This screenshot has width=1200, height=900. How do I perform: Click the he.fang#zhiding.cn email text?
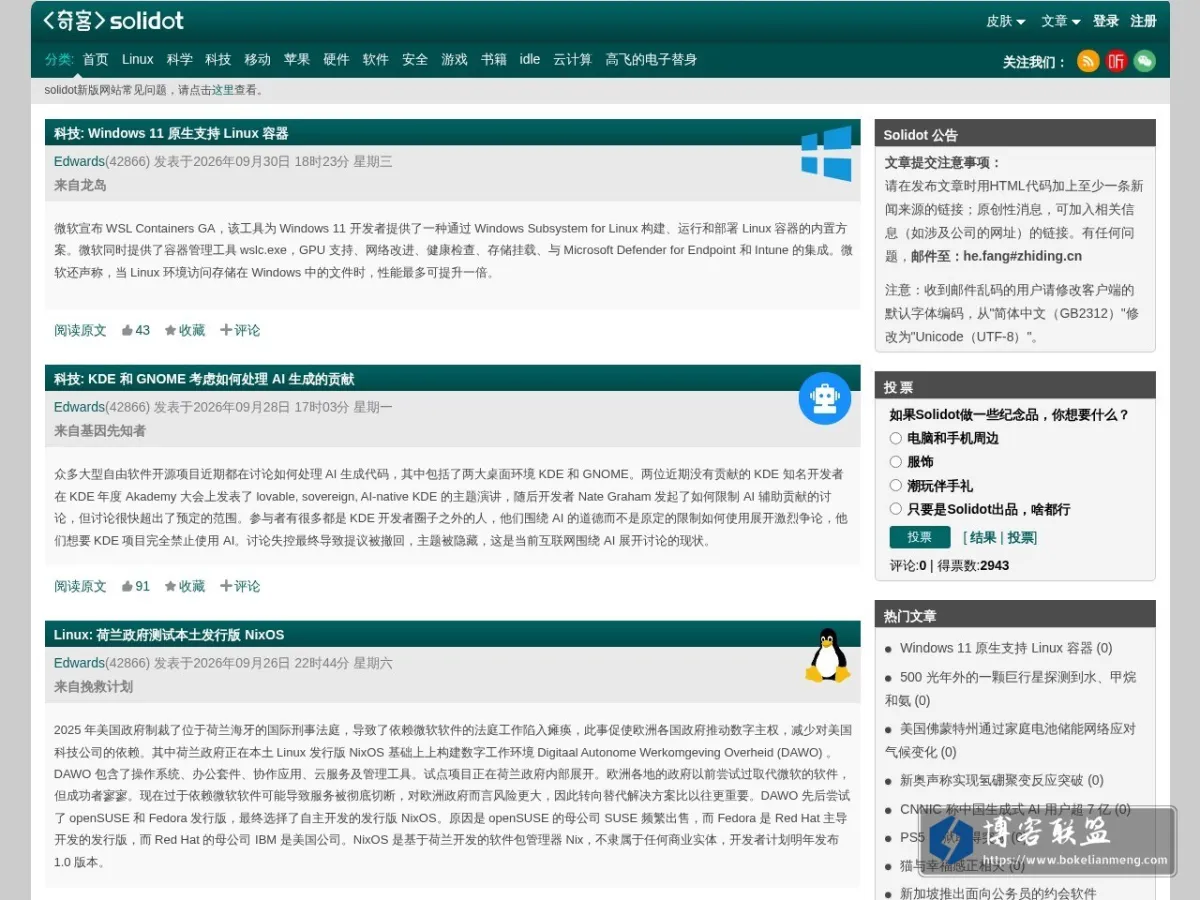pos(1022,256)
